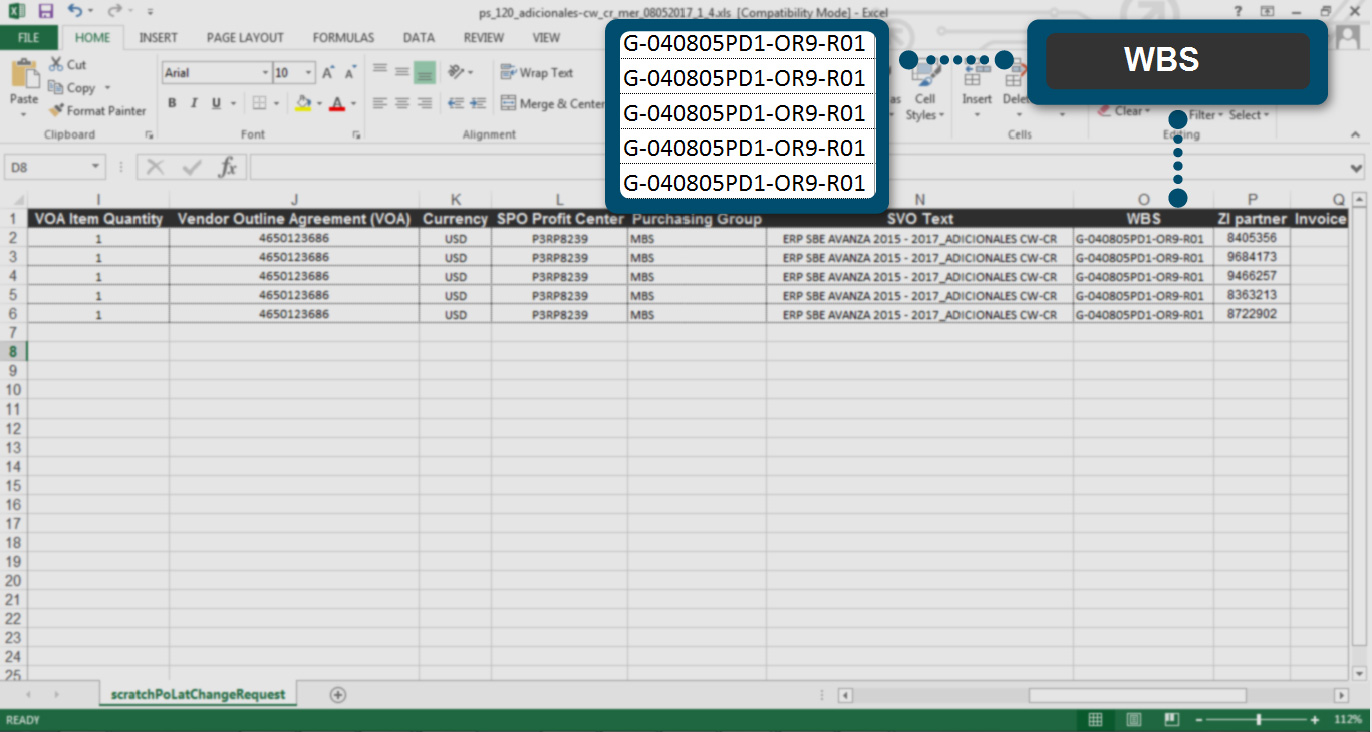Image resolution: width=1372 pixels, height=732 pixels.
Task: Click the Merge & Center button
Action: (552, 103)
